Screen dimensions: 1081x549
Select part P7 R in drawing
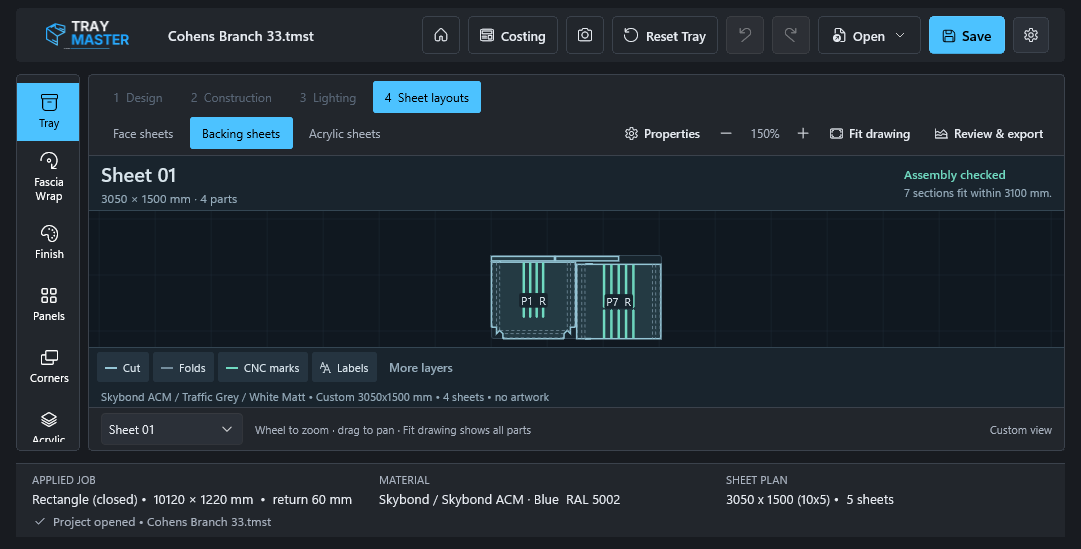point(618,301)
